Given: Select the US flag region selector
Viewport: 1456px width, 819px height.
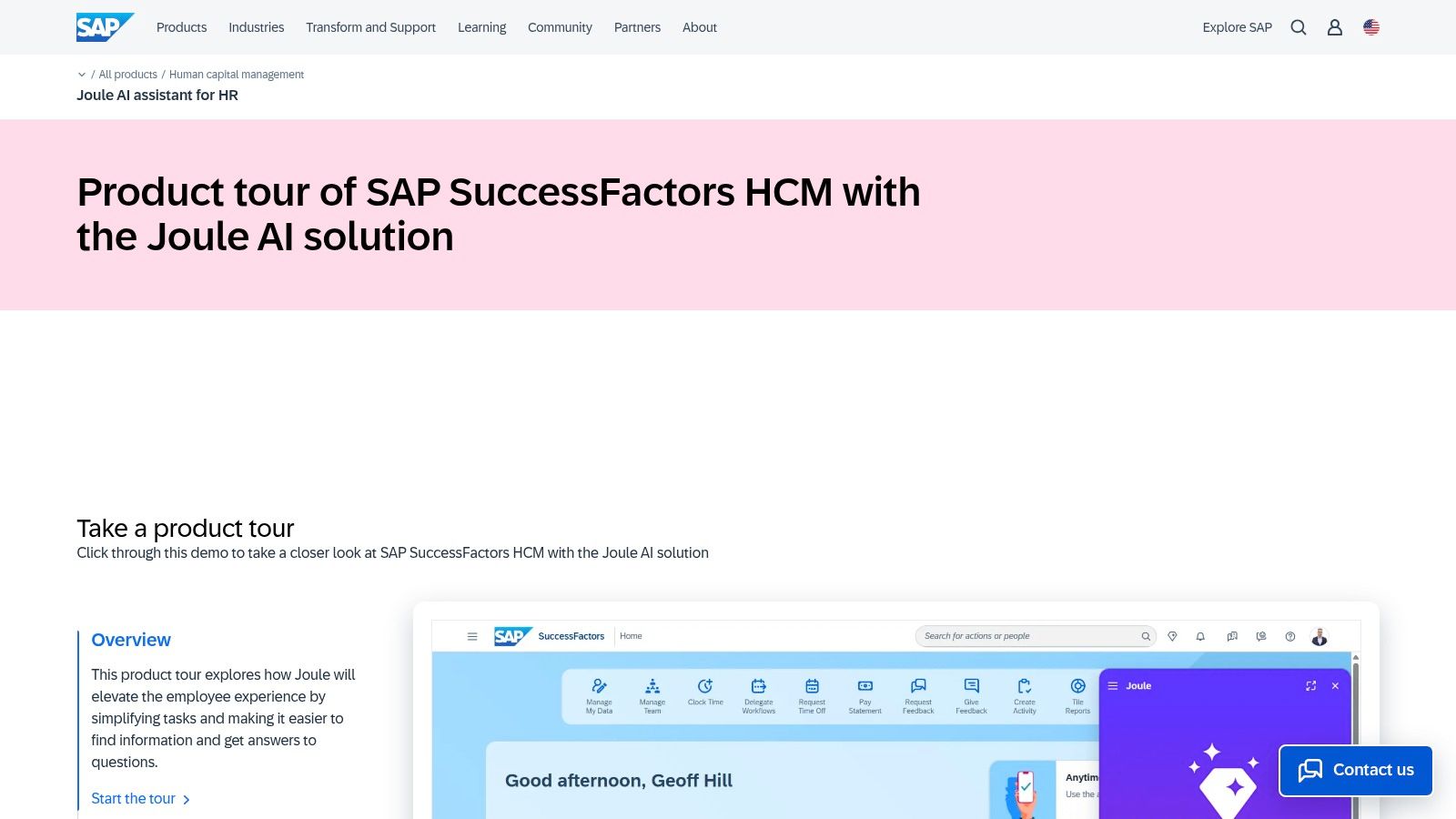Looking at the screenshot, I should click(x=1370, y=27).
